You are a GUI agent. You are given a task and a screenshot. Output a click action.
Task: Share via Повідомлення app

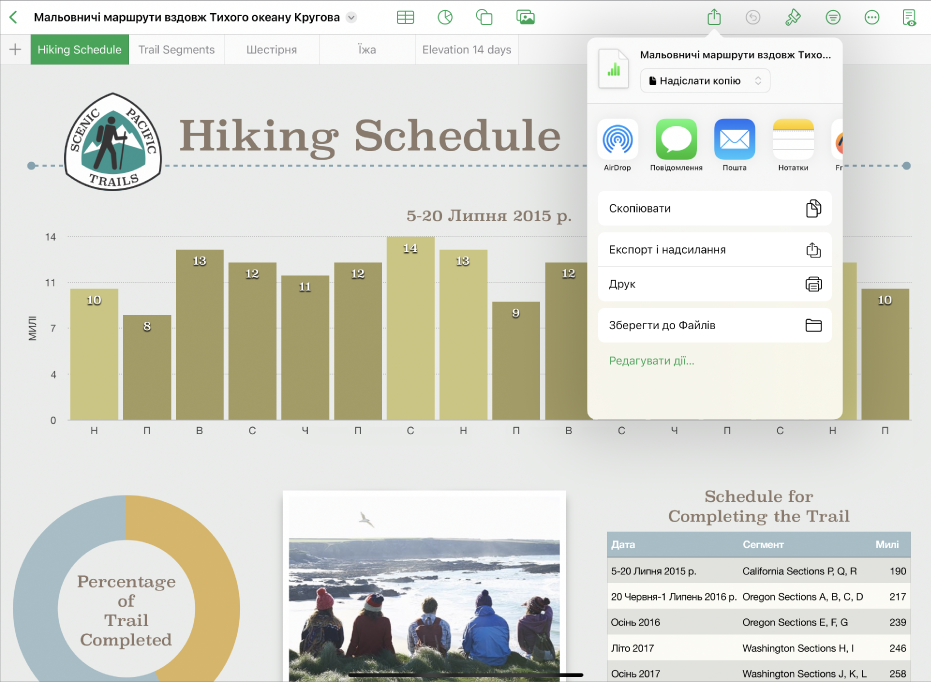tap(676, 144)
